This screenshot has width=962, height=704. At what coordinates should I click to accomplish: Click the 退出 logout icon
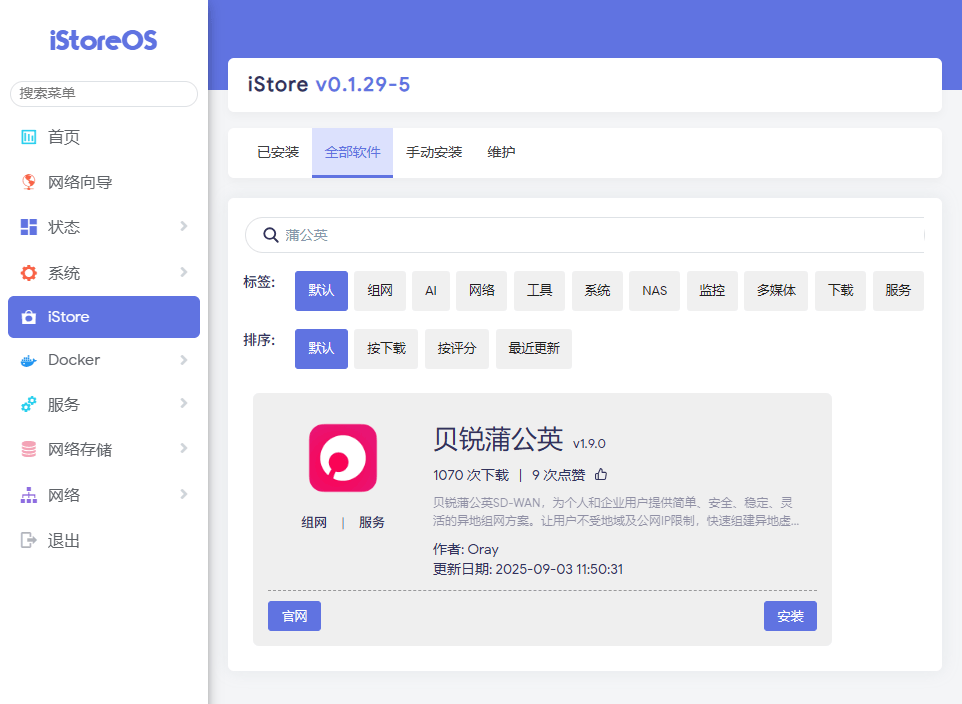click(29, 540)
